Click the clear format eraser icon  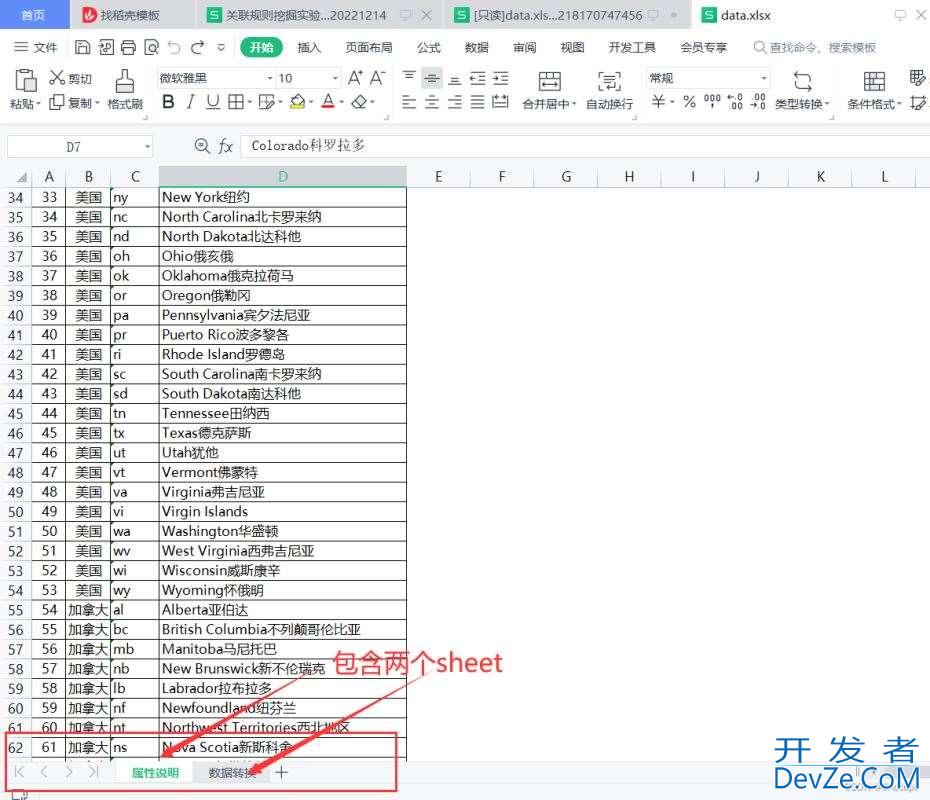359,103
